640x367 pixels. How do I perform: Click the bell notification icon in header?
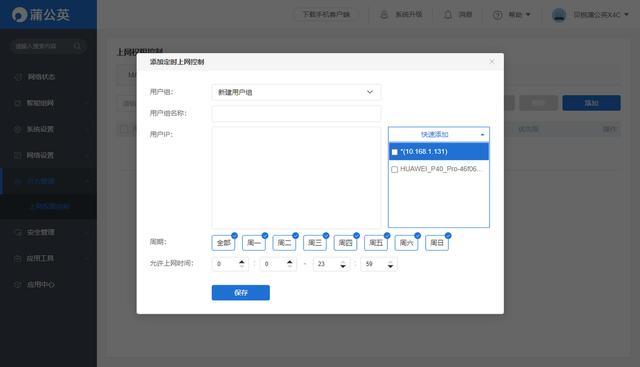tap(448, 15)
